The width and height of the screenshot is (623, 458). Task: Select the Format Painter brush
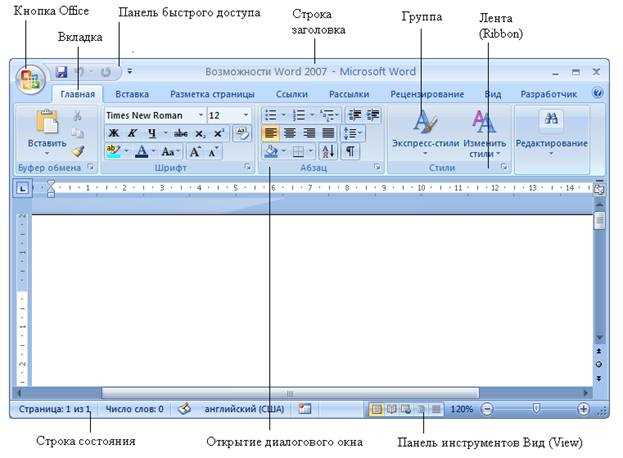(78, 151)
